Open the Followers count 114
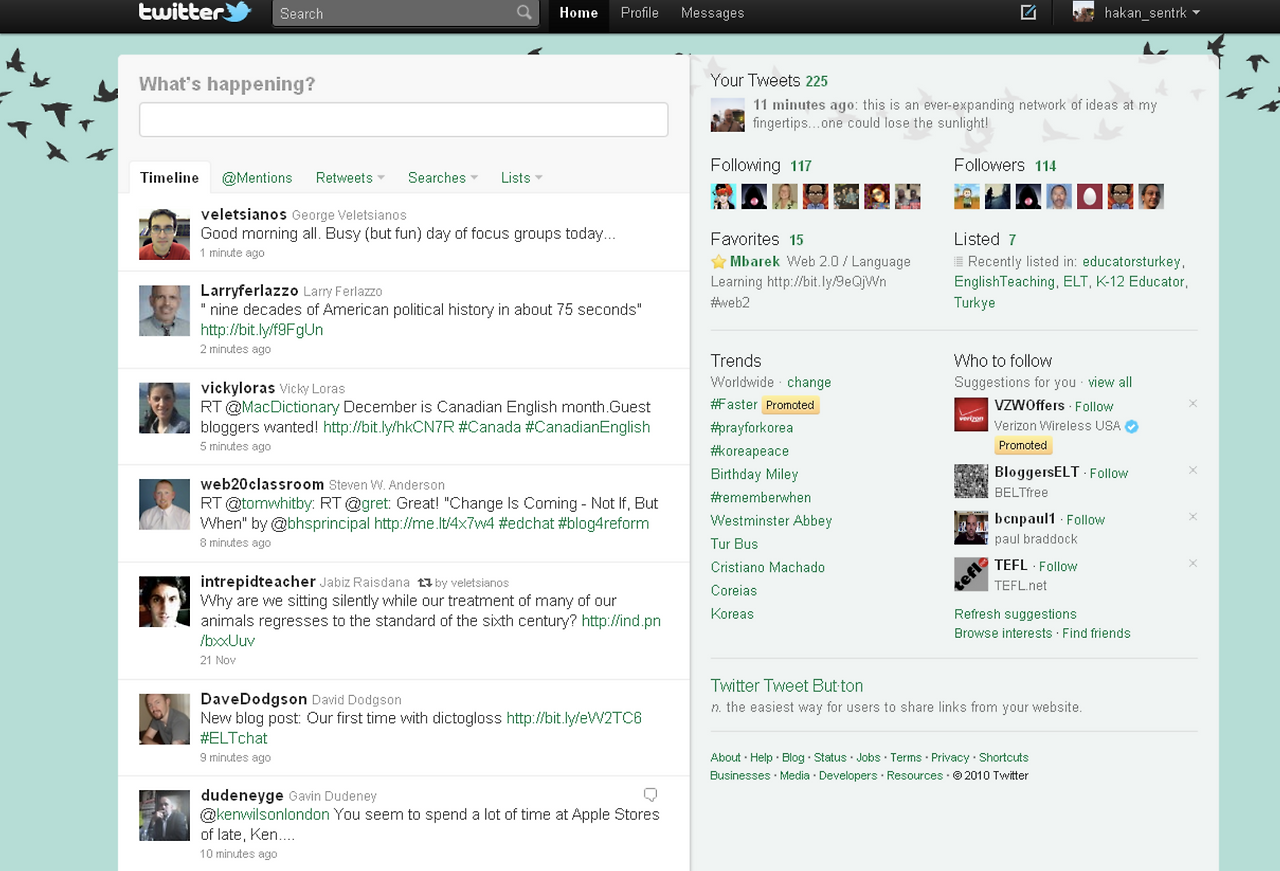The height and width of the screenshot is (871, 1280). (1045, 167)
